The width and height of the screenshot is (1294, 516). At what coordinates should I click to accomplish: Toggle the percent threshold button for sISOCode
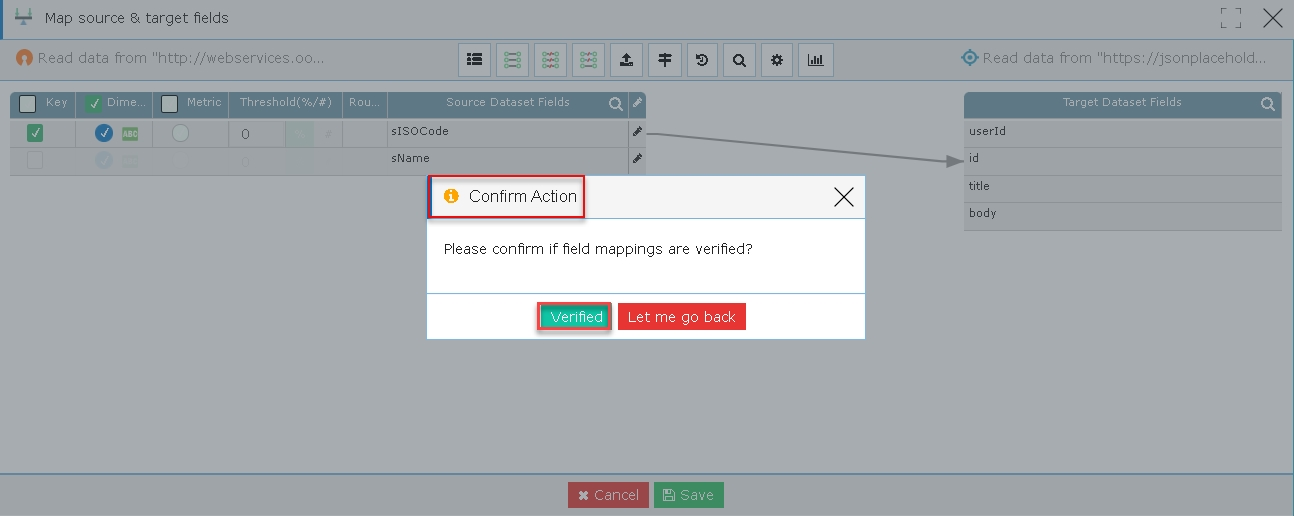pos(300,133)
